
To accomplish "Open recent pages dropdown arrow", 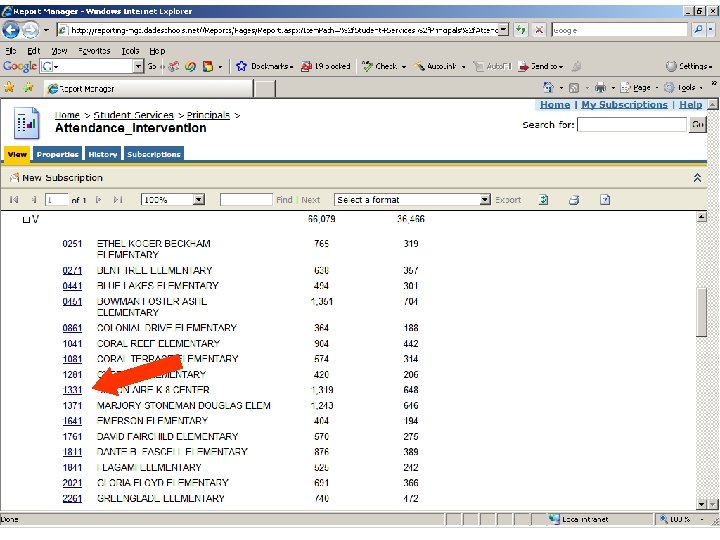I will pos(46,30).
